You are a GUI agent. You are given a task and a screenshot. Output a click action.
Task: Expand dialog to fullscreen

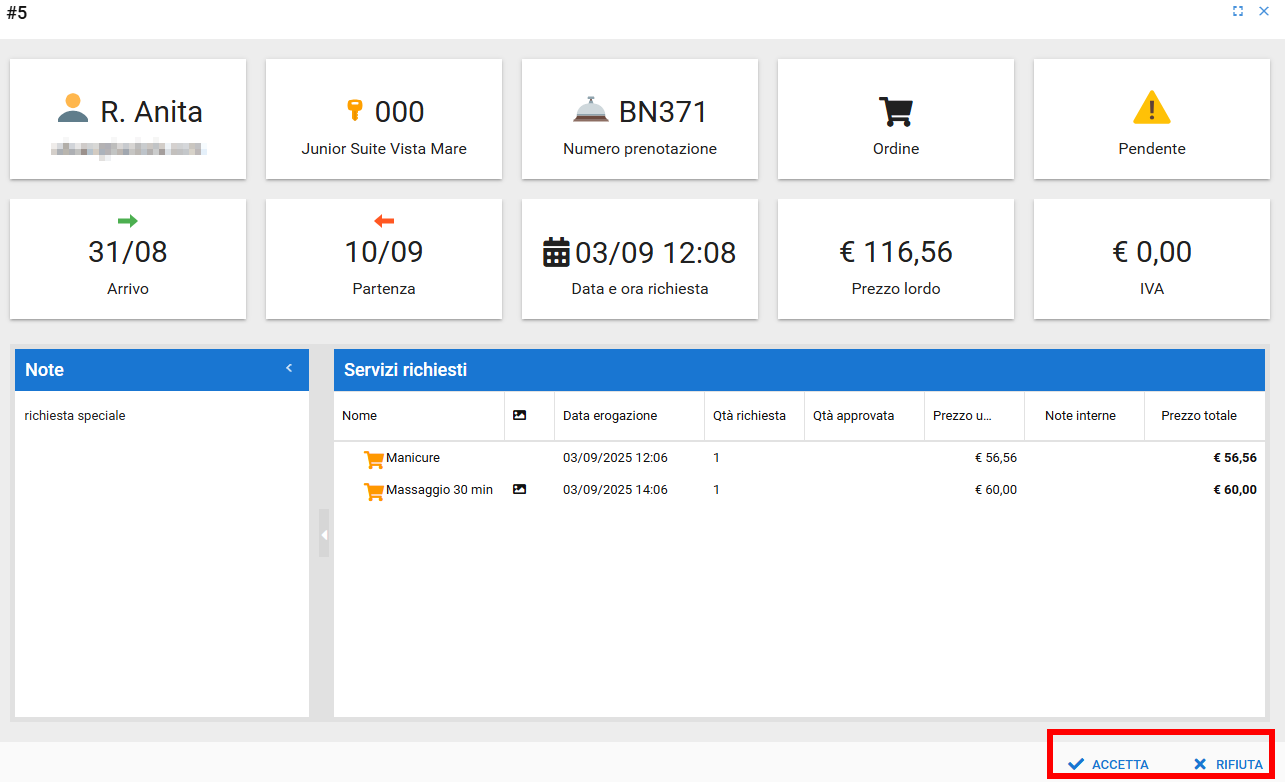pyautogui.click(x=1238, y=11)
